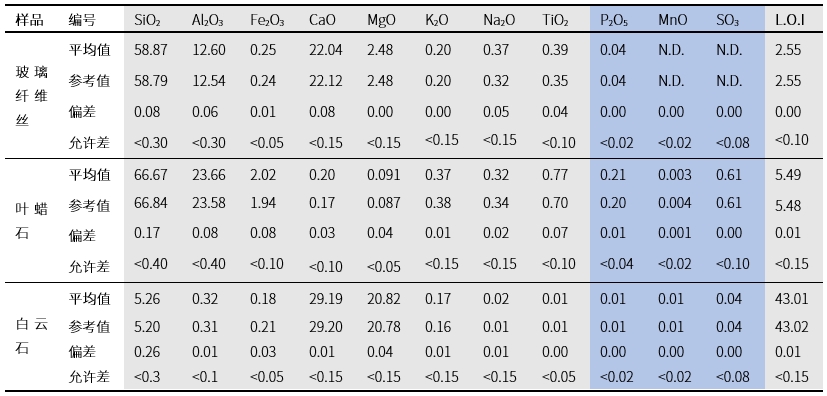Click the 23.66 Al₂O₃ average value

click(x=208, y=175)
